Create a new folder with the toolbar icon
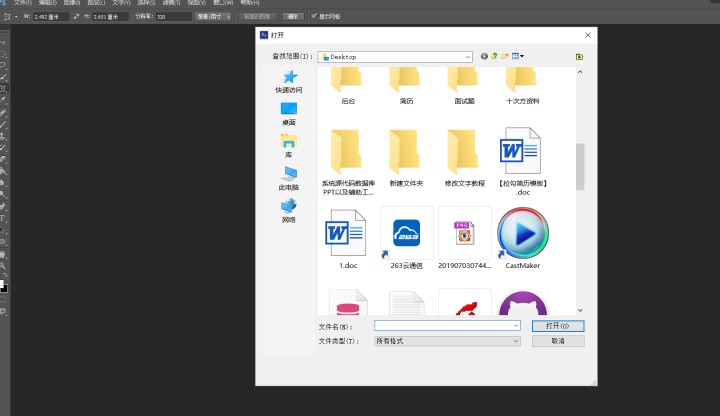Image resolution: width=720 pixels, height=416 pixels. pyautogui.click(x=505, y=56)
